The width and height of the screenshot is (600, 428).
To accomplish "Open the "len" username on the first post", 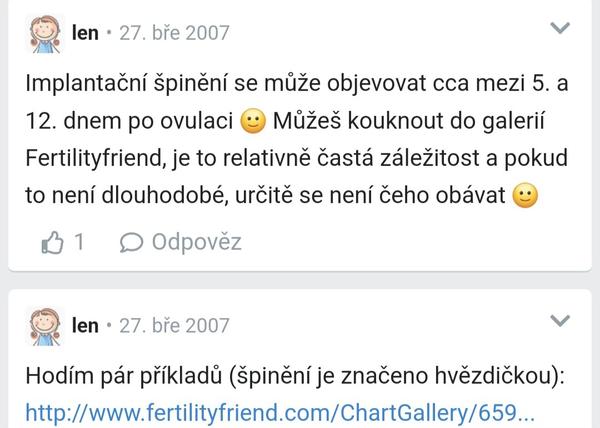I will click(86, 34).
